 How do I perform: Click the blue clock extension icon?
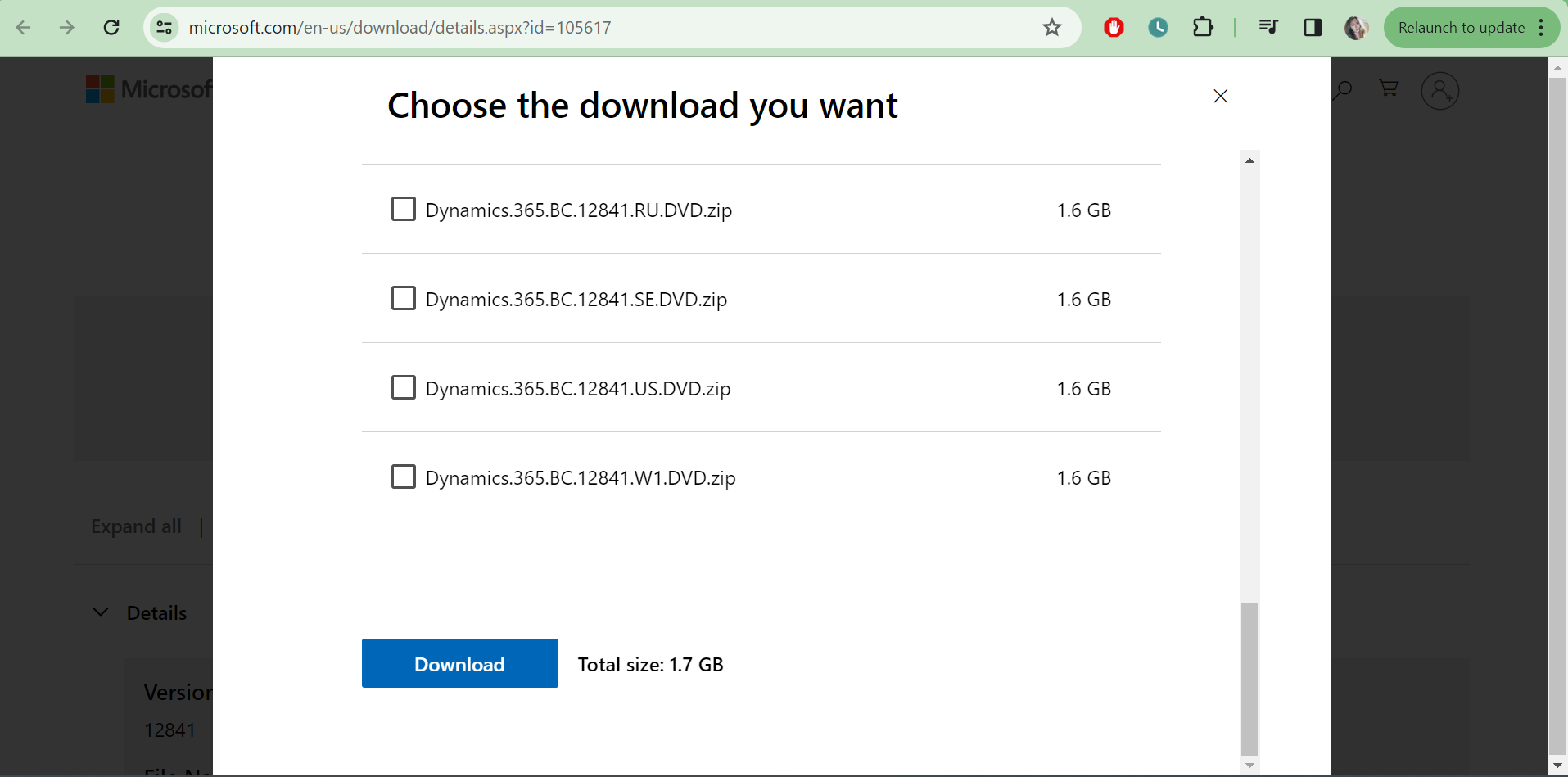[x=1158, y=28]
